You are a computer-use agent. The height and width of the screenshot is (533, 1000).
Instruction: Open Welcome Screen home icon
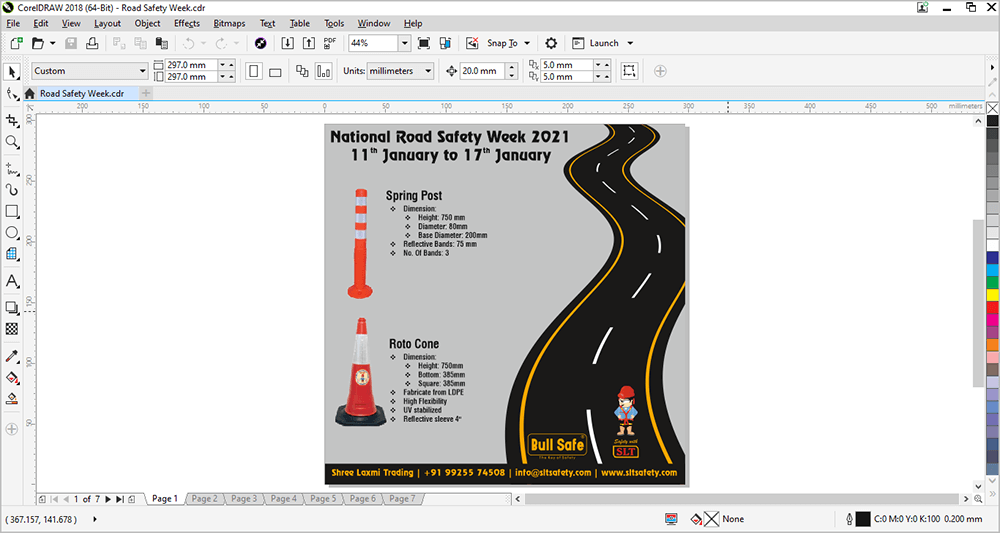(x=29, y=94)
